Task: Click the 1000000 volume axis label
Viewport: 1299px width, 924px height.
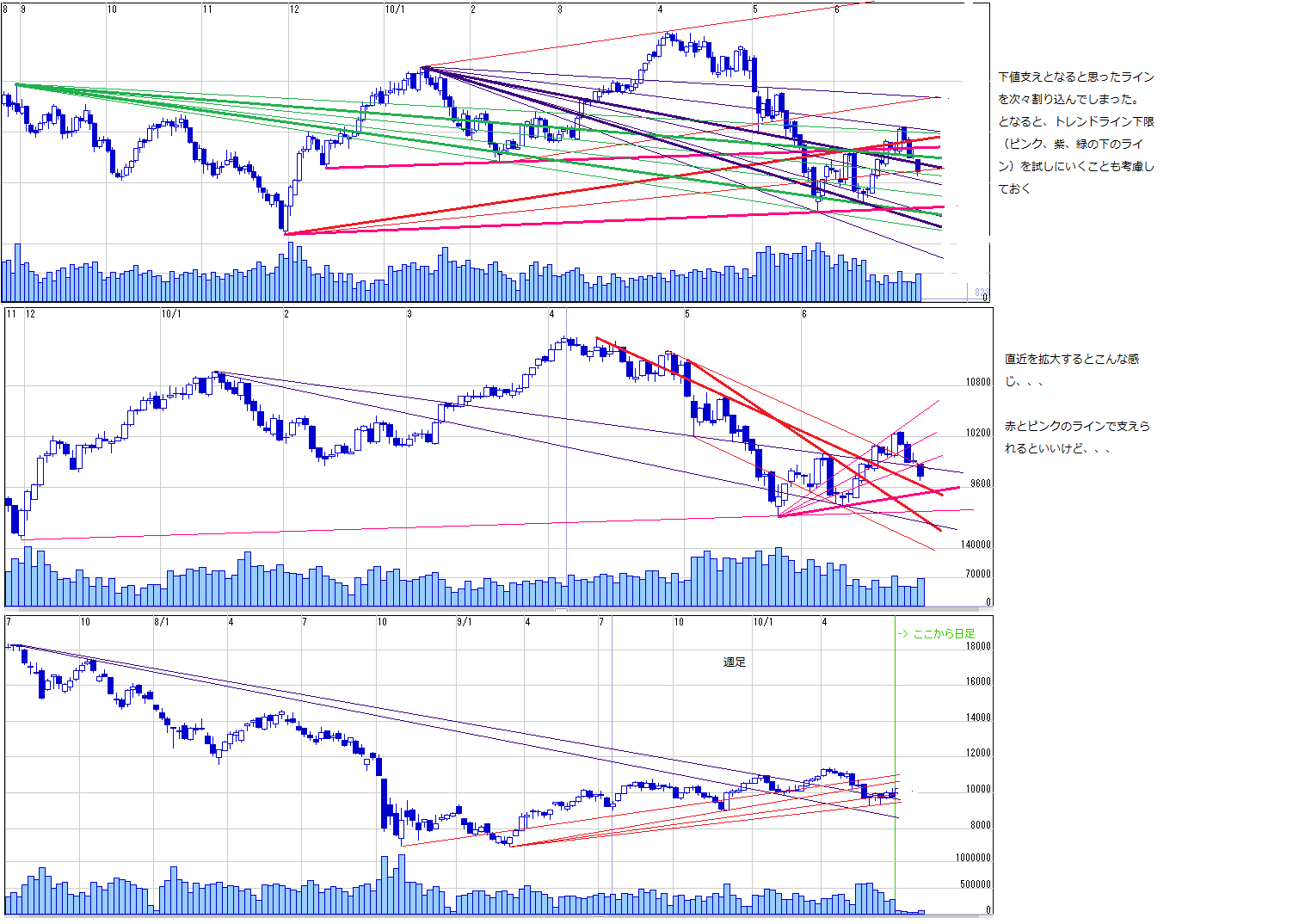Action: 973,858
